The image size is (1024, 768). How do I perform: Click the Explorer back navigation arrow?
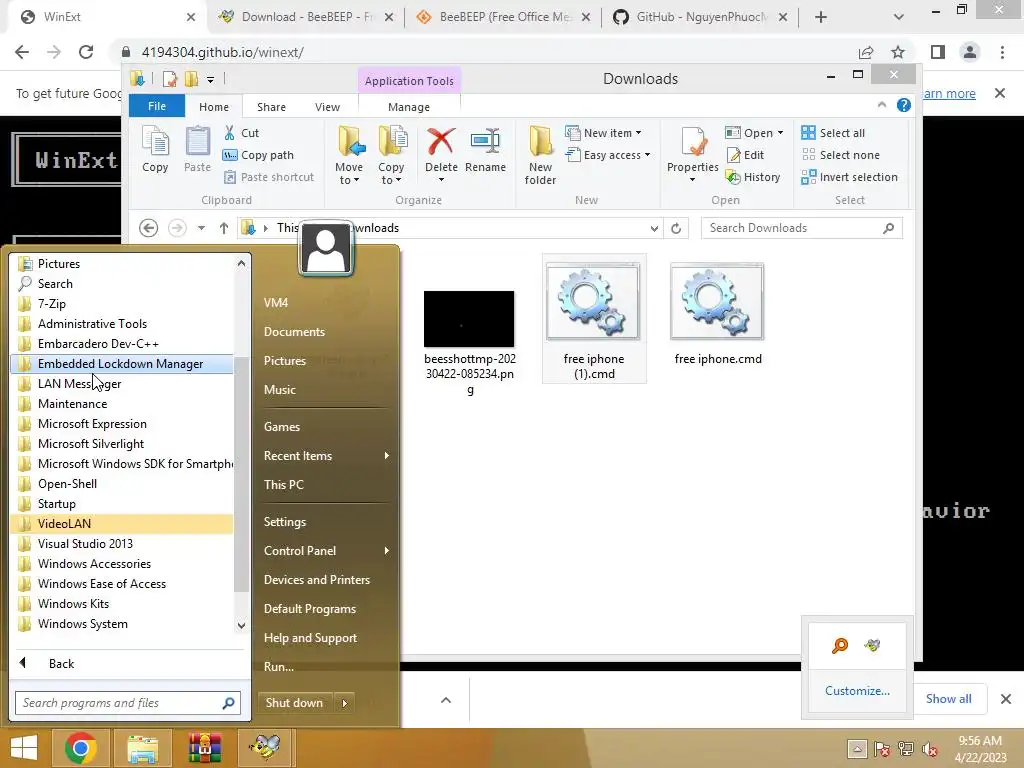(148, 228)
